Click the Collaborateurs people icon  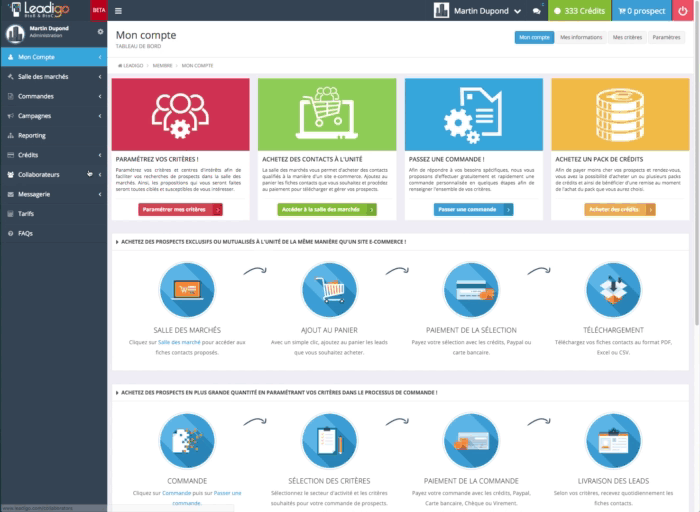(11, 175)
